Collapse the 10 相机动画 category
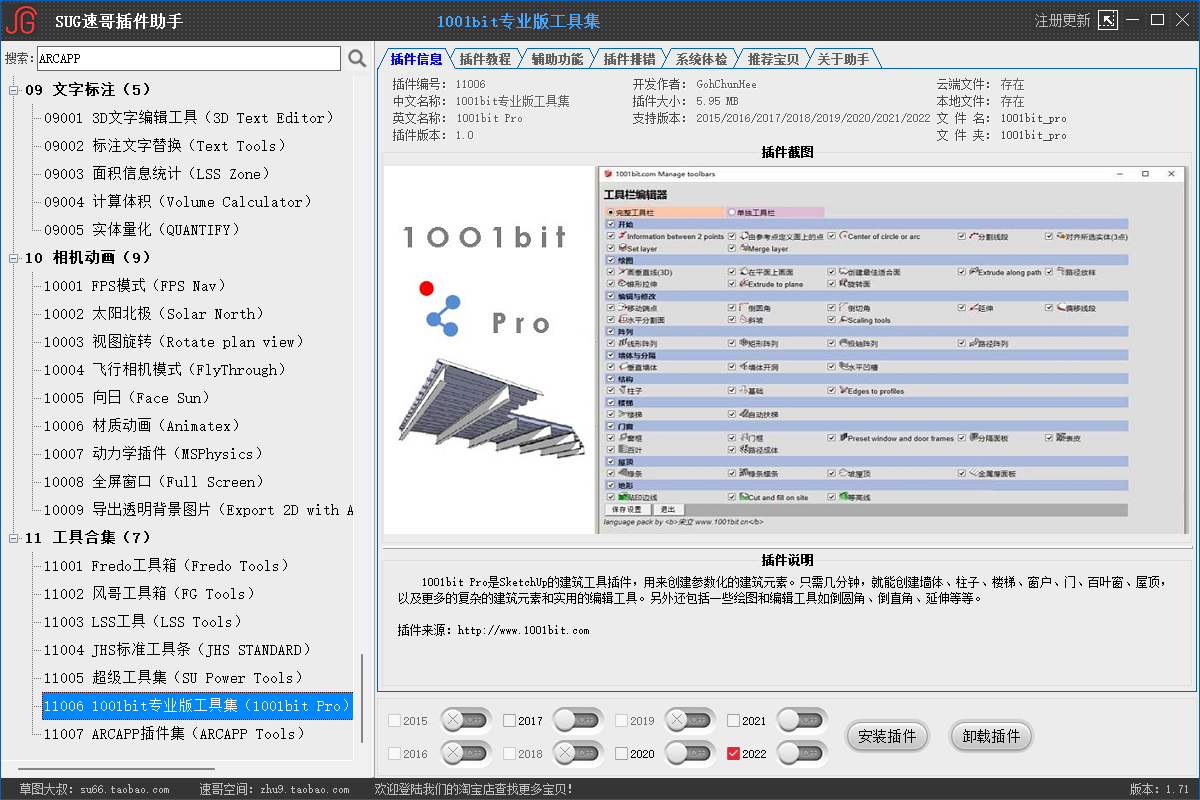This screenshot has height=800, width=1200. (x=14, y=258)
